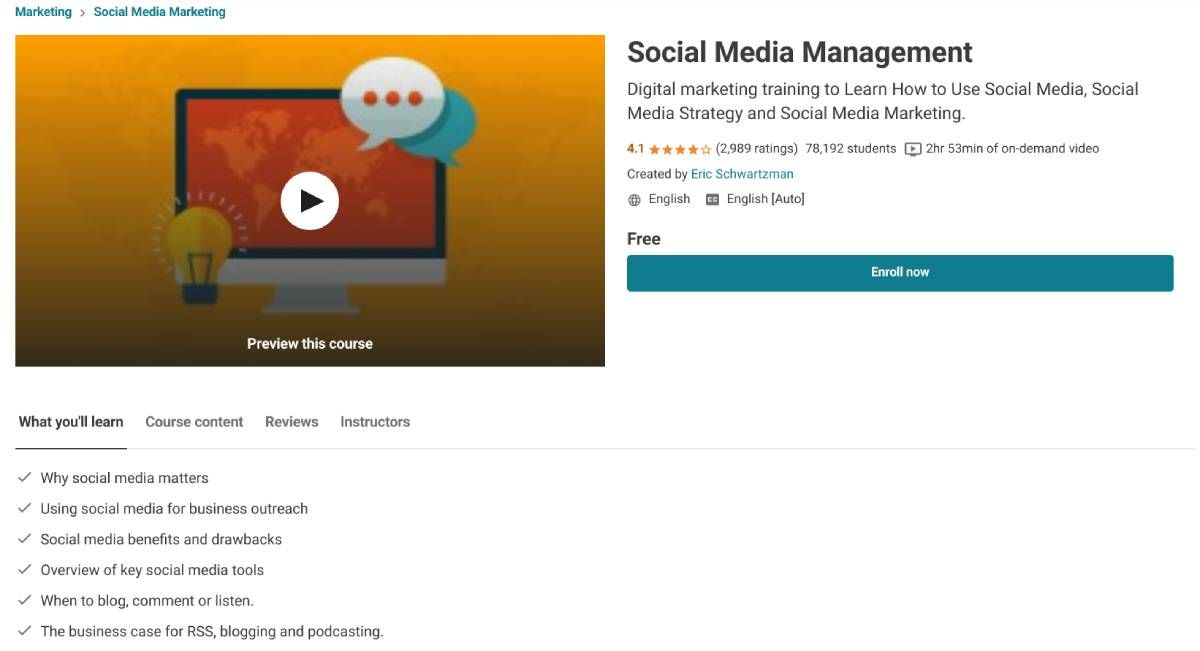Play the course preview video
The width and height of the screenshot is (1200, 651).
pos(309,201)
